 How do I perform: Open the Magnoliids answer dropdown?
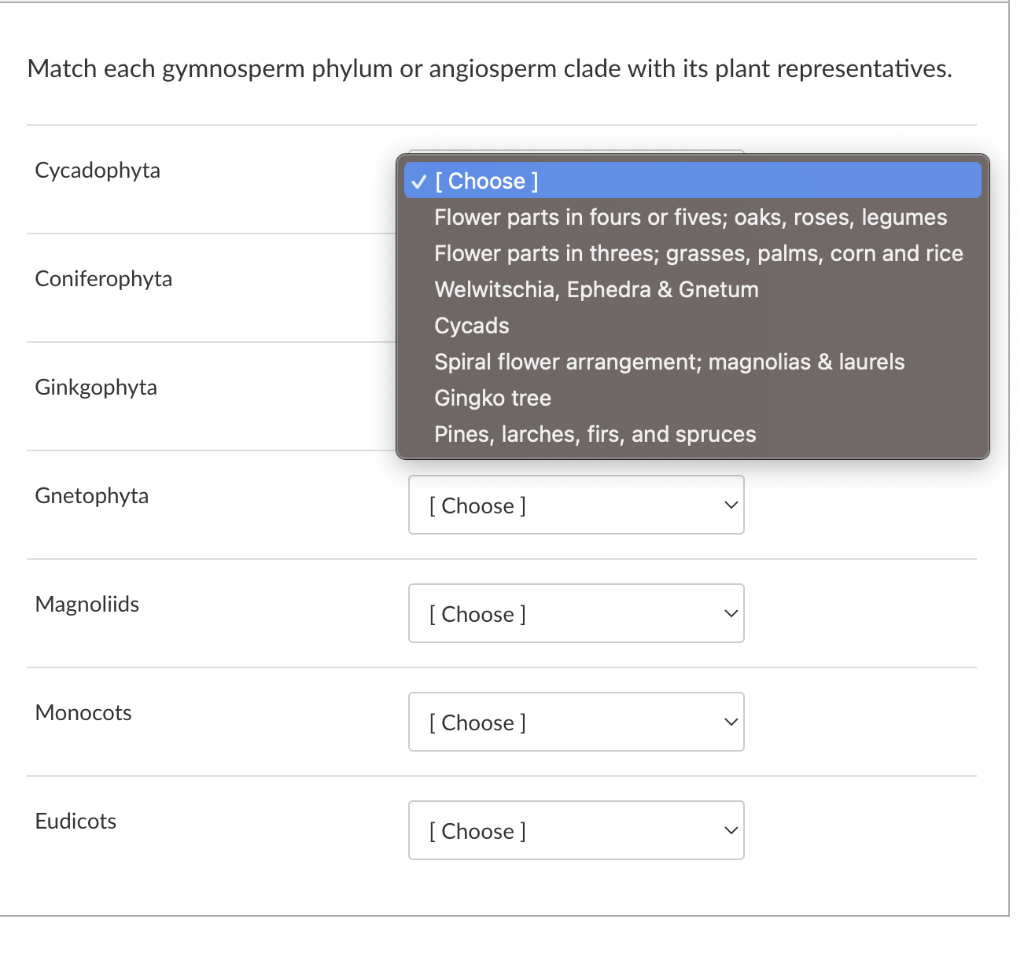[576, 613]
